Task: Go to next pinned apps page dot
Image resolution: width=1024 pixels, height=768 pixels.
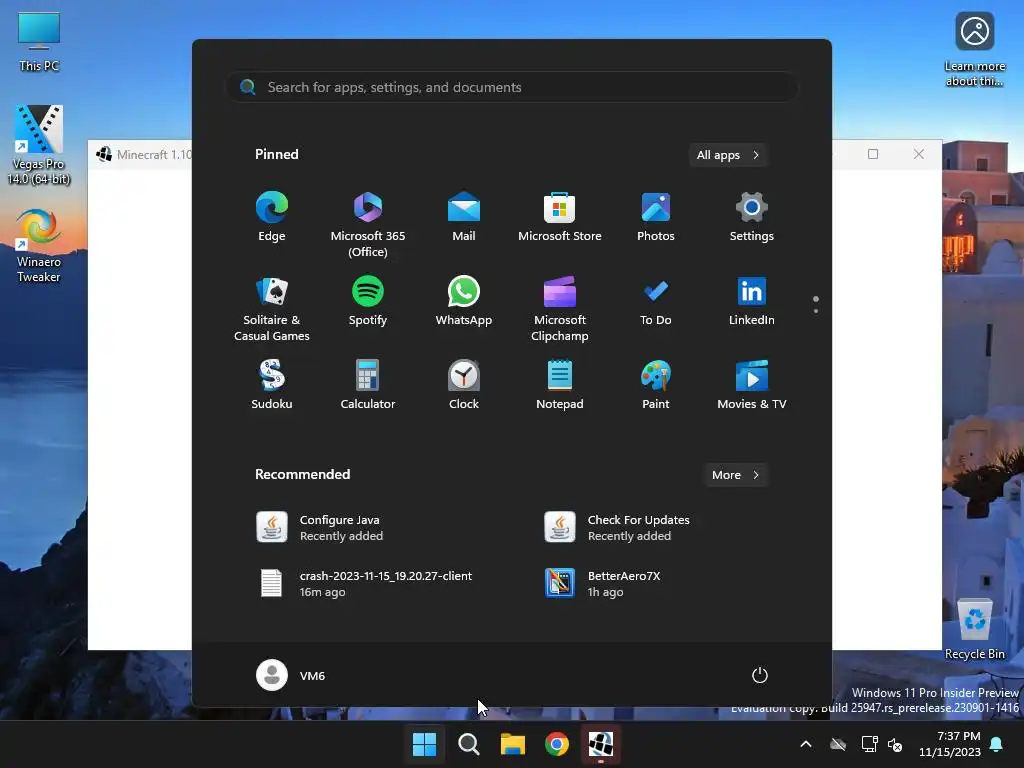Action: click(816, 311)
